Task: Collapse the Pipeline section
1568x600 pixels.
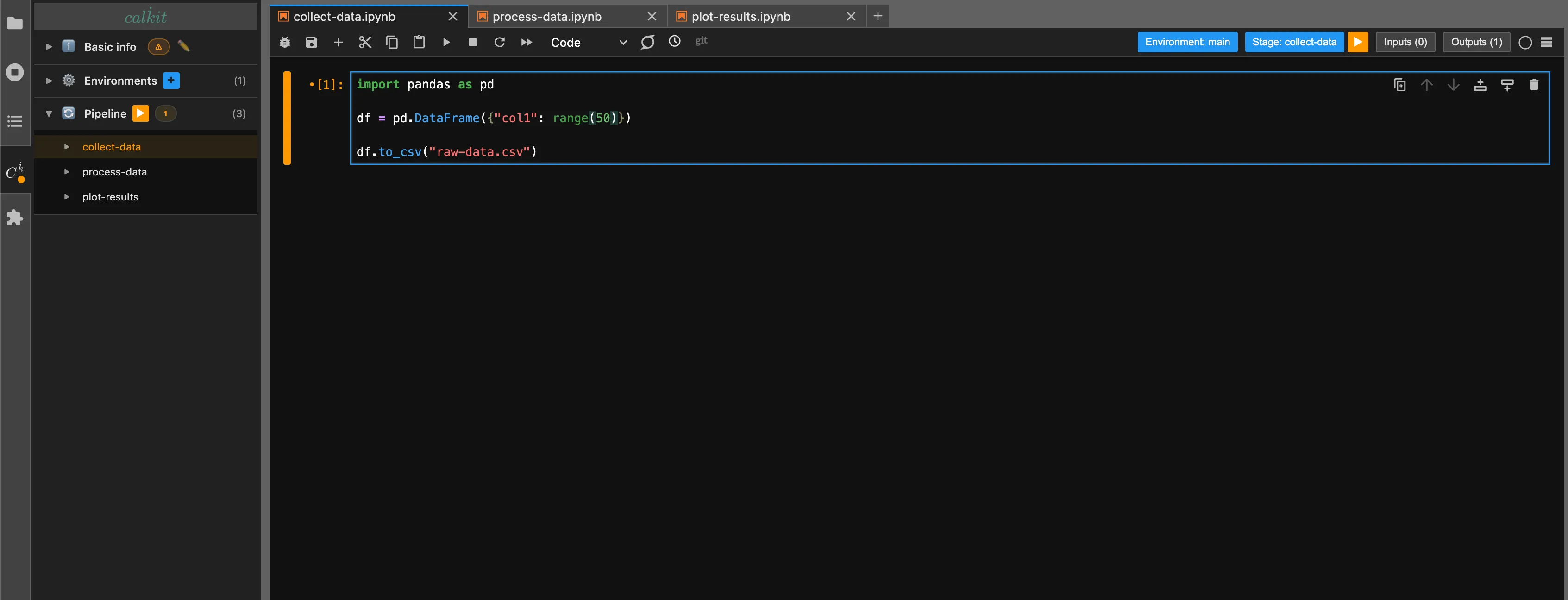Action: 49,113
